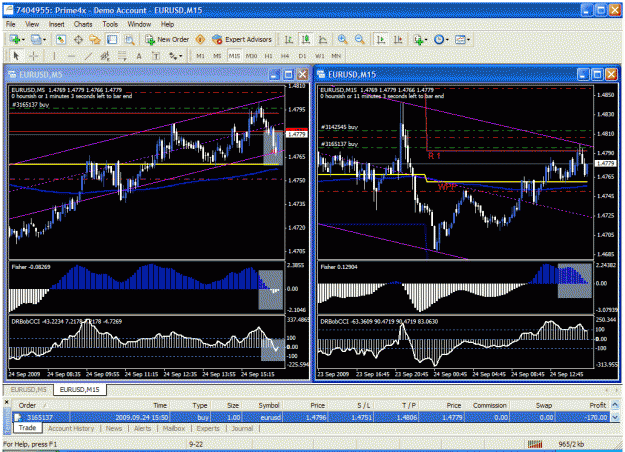The height and width of the screenshot is (452, 625).
Task: Select order row 3165137
Action: coord(311,417)
